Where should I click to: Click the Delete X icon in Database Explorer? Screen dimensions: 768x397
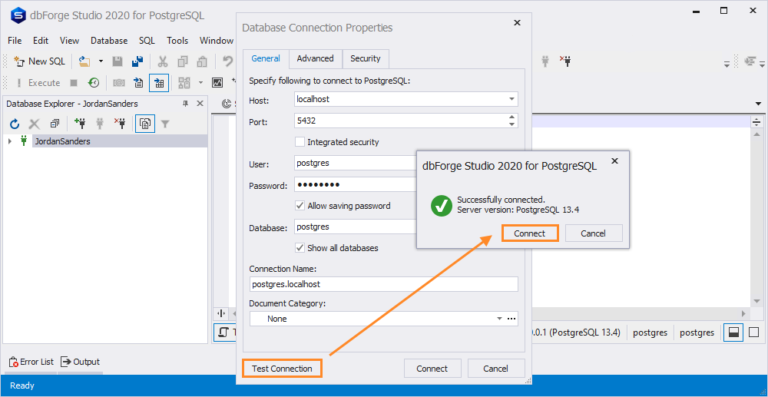(34, 124)
